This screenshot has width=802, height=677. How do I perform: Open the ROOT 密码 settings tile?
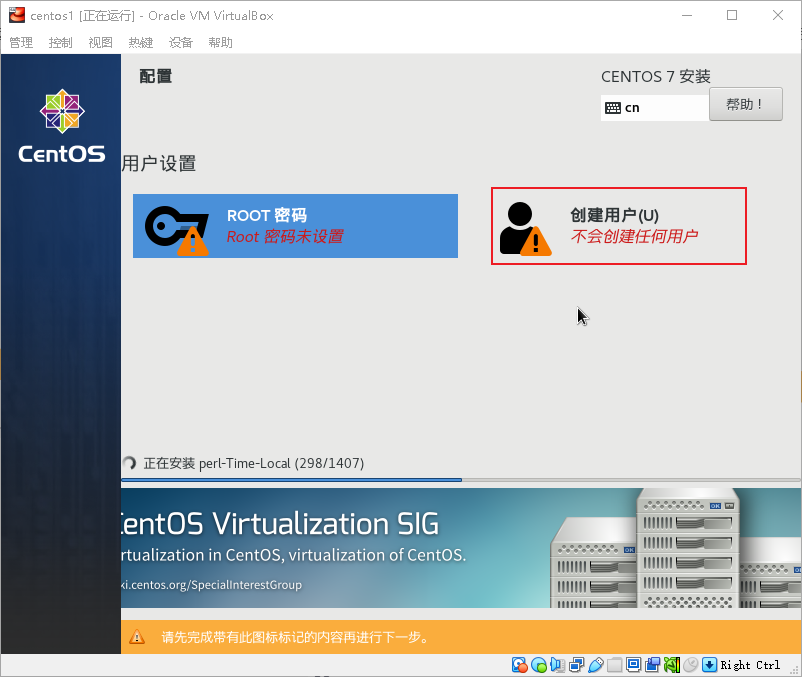tap(295, 226)
